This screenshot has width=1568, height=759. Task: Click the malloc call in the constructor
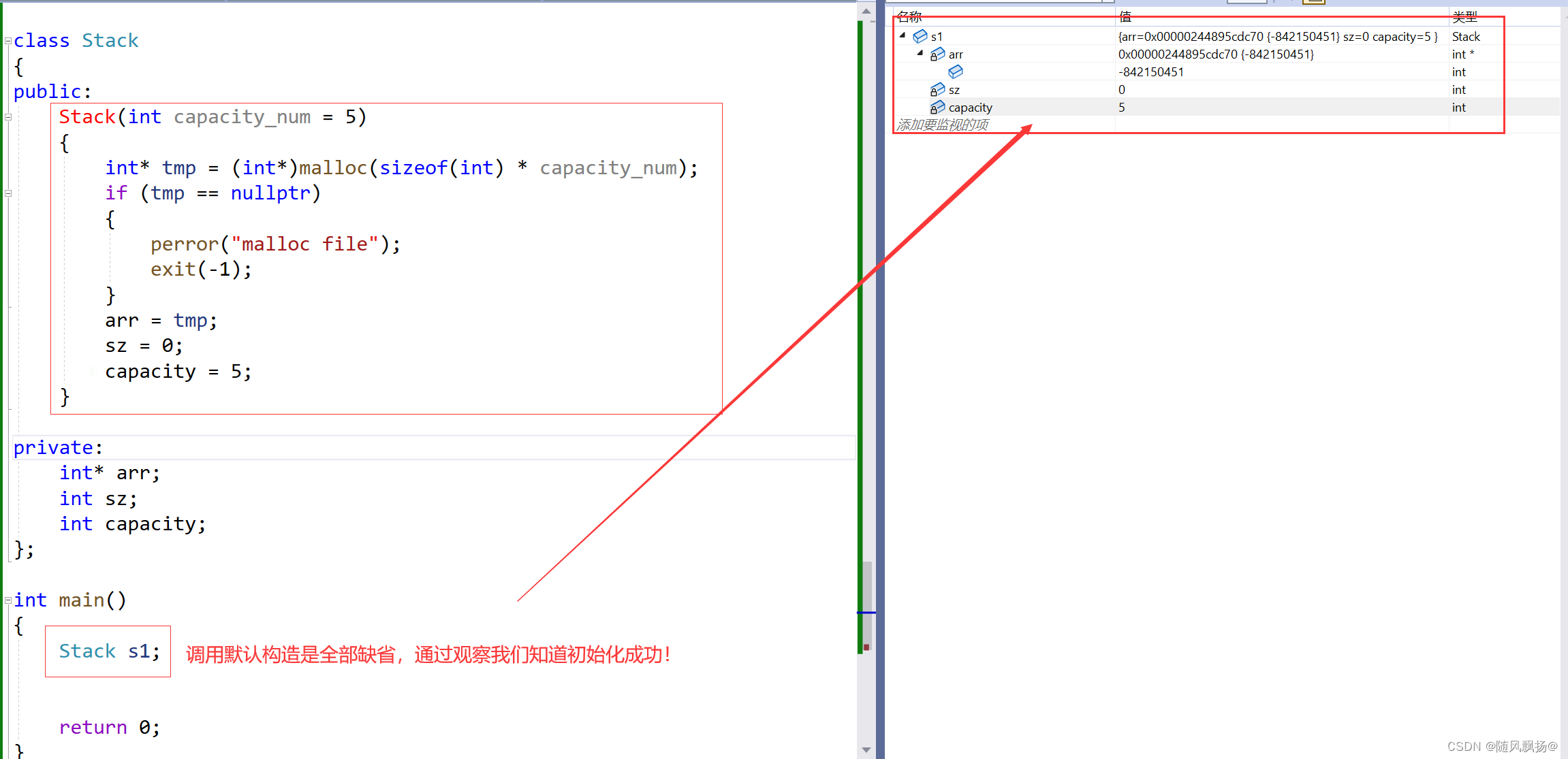[x=333, y=167]
